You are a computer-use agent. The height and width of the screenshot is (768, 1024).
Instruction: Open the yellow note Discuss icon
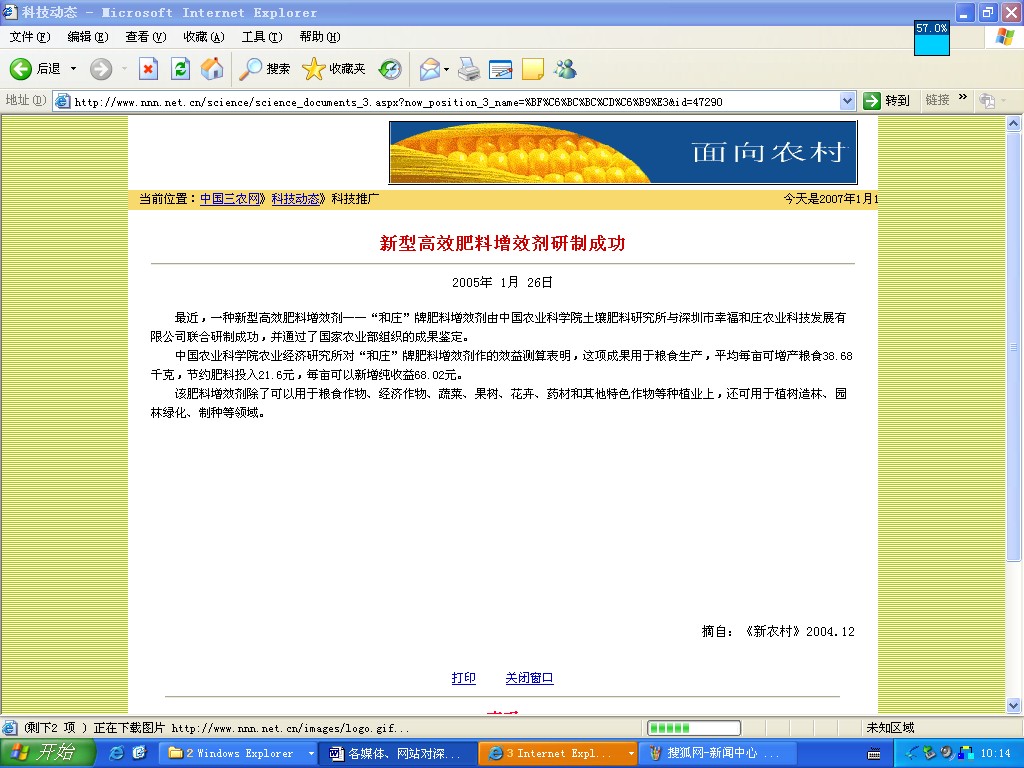(532, 69)
